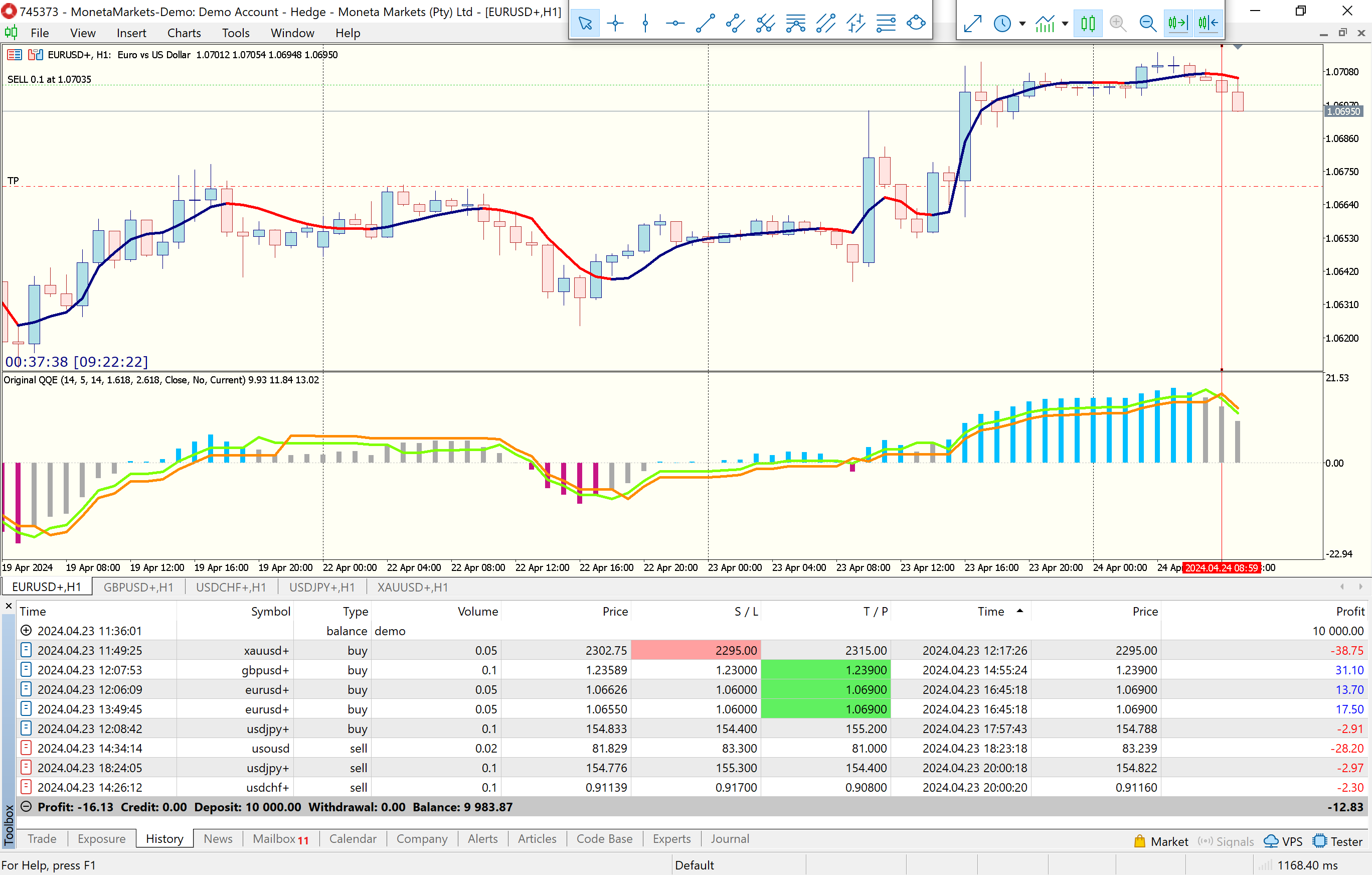Open the shapes drawing tool icon
This screenshot has width=1372, height=875.
(916, 24)
